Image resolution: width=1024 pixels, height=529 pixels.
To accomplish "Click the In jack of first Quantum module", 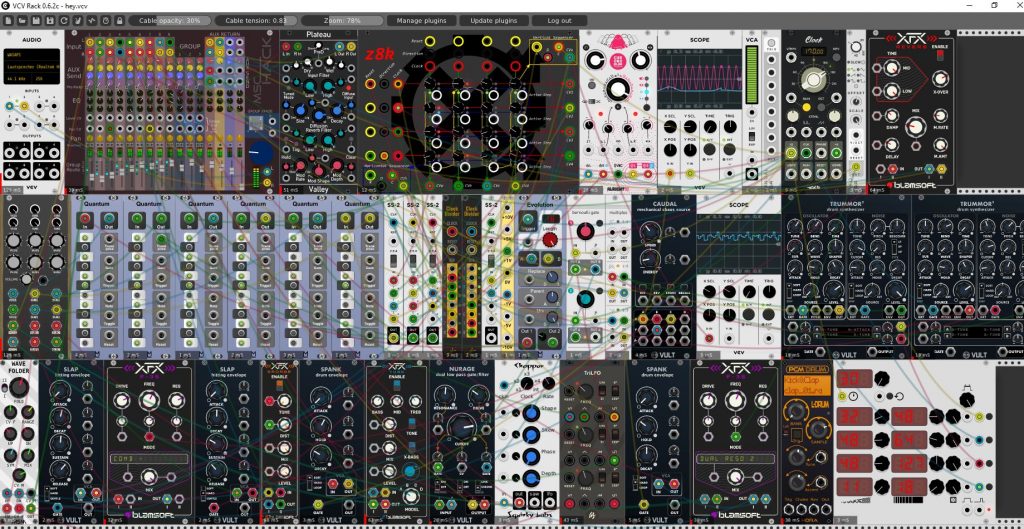I will point(86,220).
